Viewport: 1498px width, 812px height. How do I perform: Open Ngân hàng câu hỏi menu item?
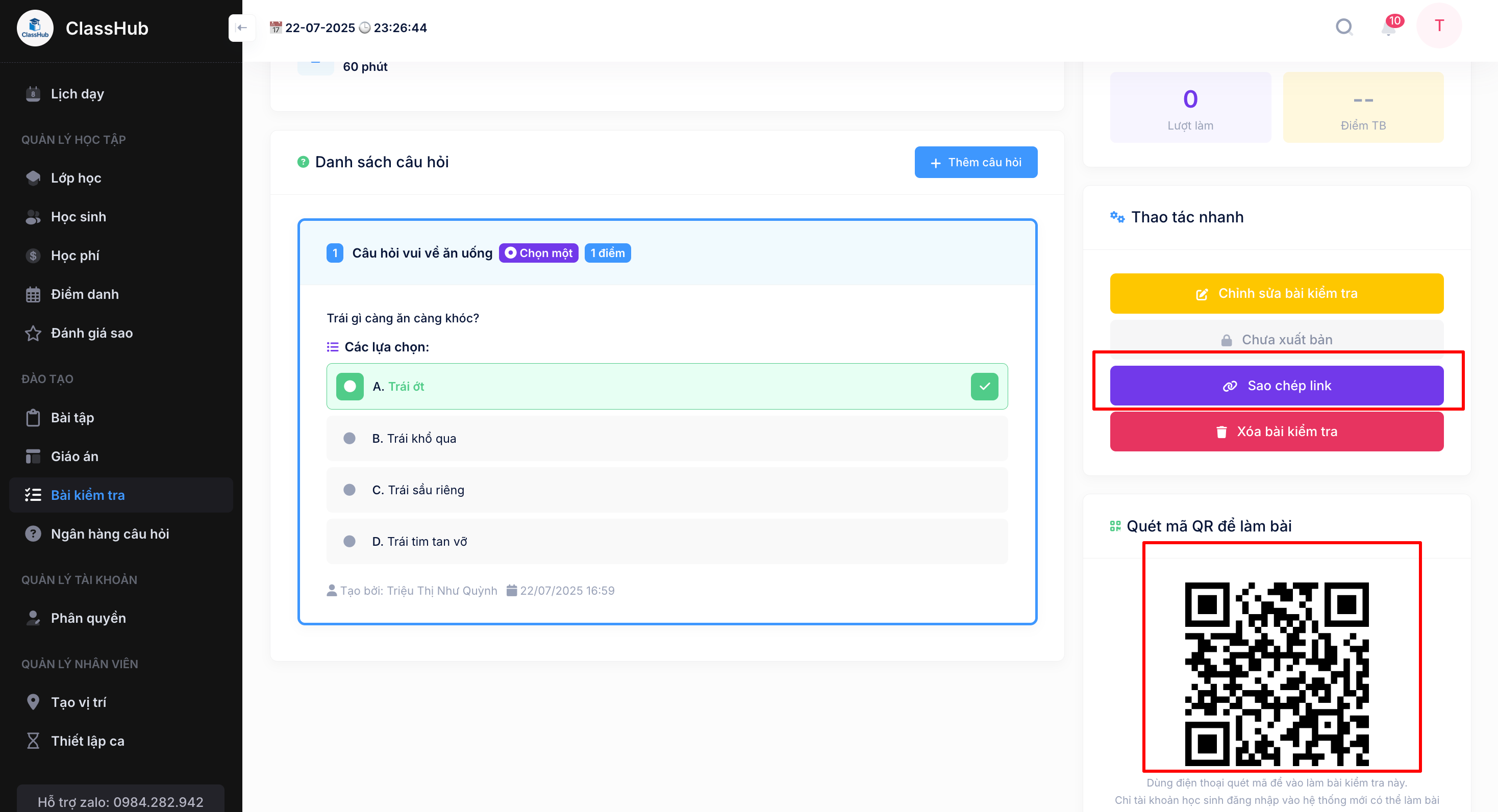click(x=121, y=534)
